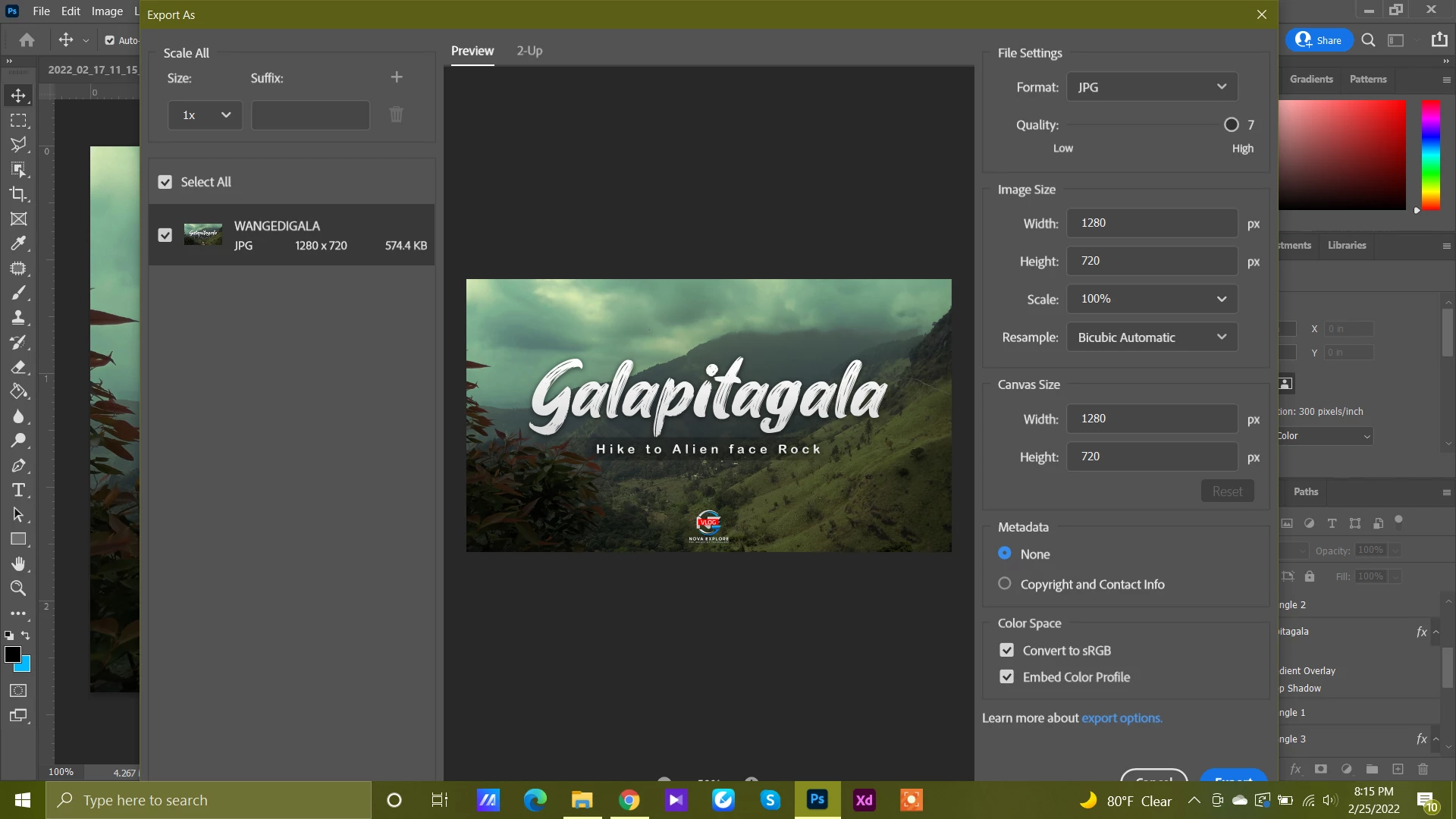Select Copyright and Contact Info metadata
The width and height of the screenshot is (1456, 819).
click(x=1005, y=584)
